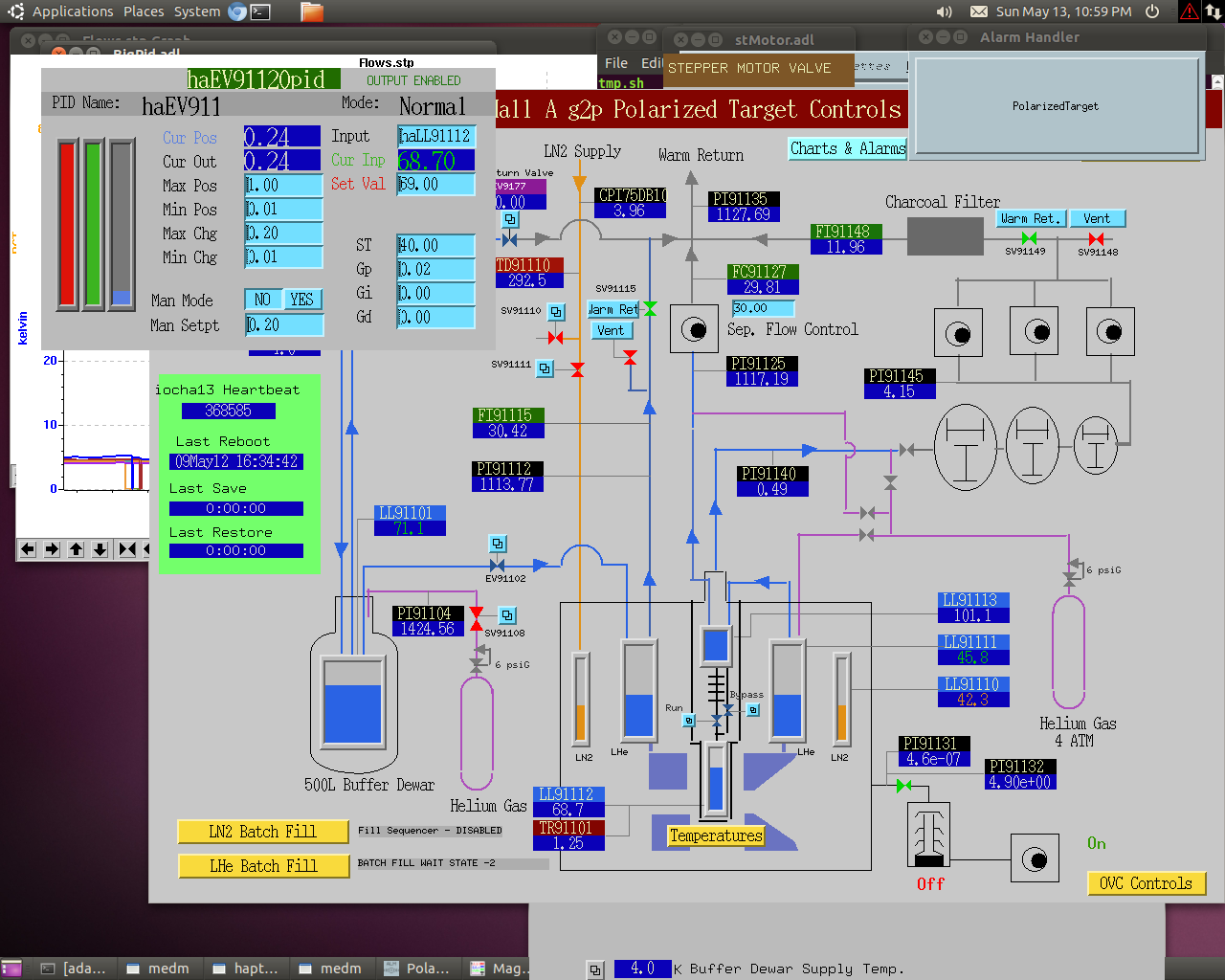The height and width of the screenshot is (980, 1225).
Task: Click the LHe Batch Fill button
Action: pos(263,866)
